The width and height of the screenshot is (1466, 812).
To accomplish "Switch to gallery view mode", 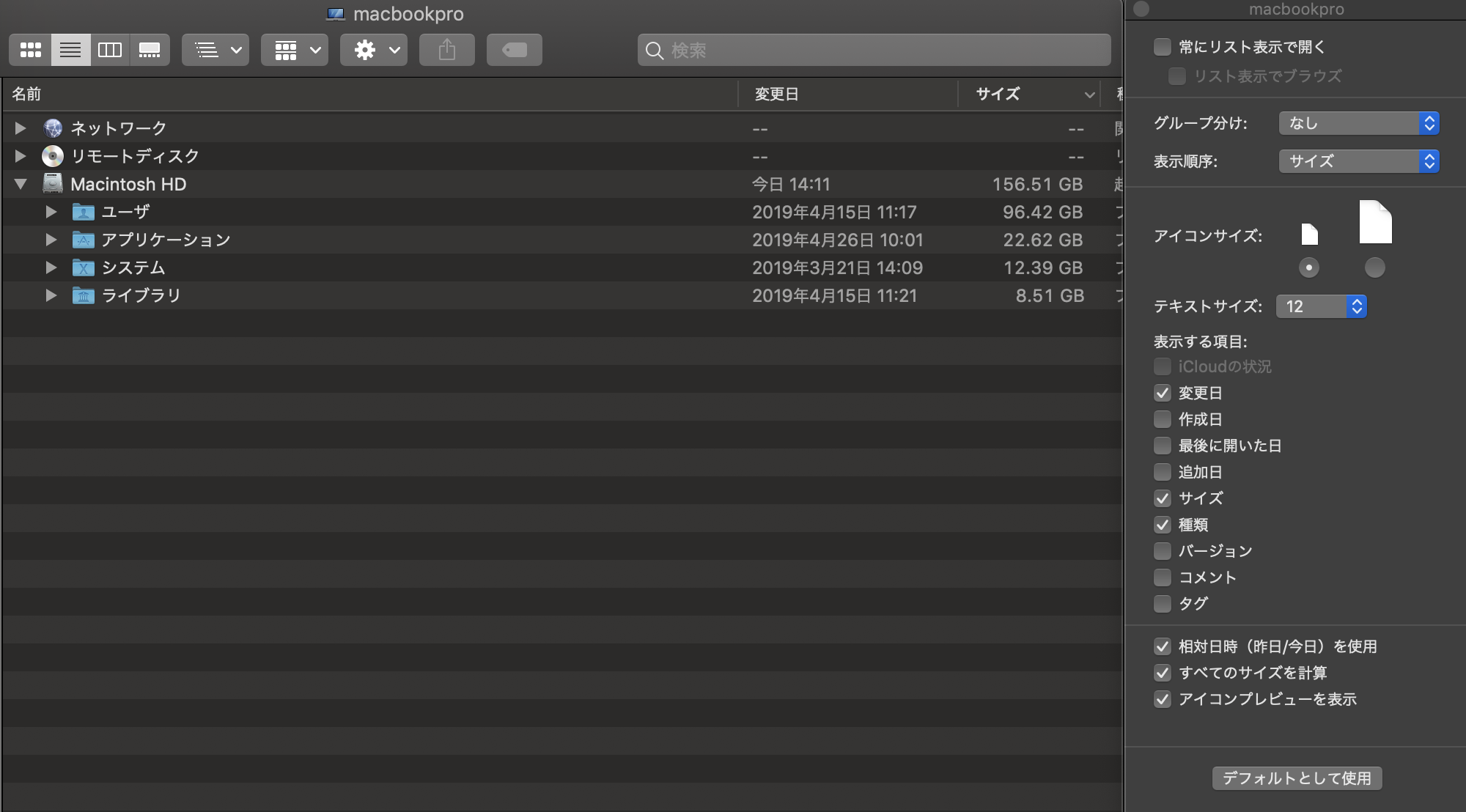I will click(x=150, y=50).
